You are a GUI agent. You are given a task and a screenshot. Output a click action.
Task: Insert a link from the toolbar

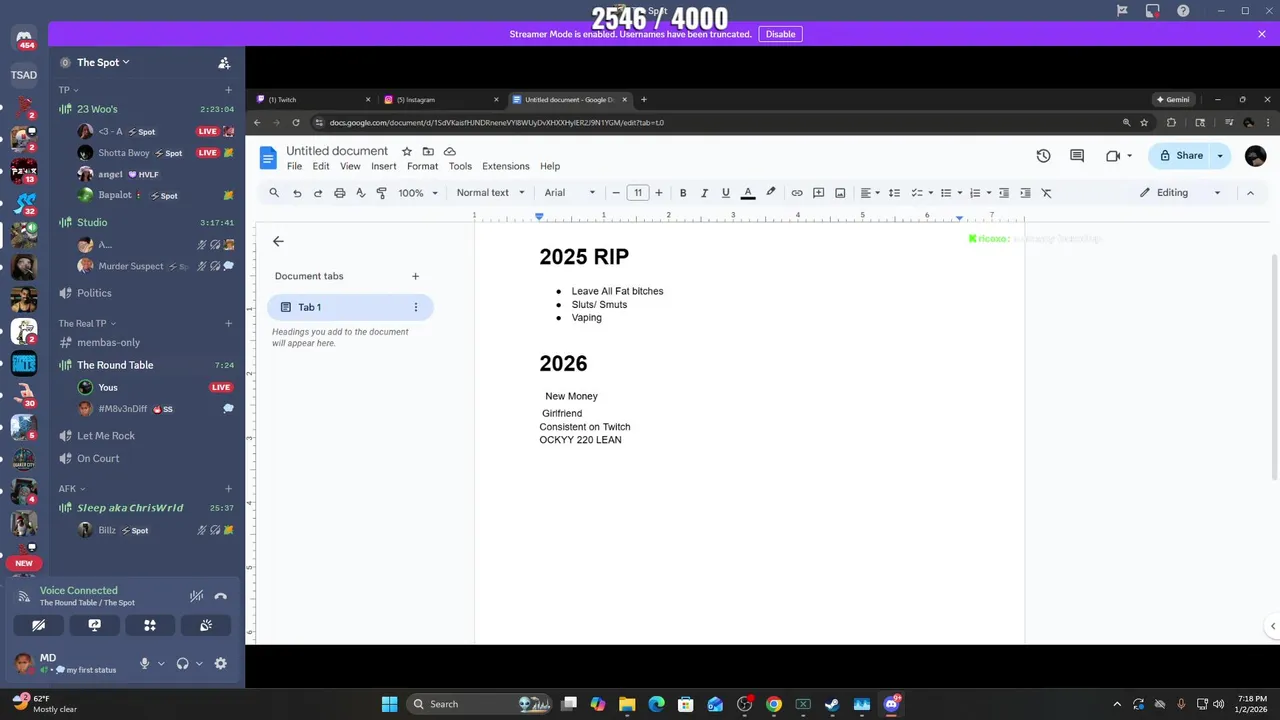point(797,193)
